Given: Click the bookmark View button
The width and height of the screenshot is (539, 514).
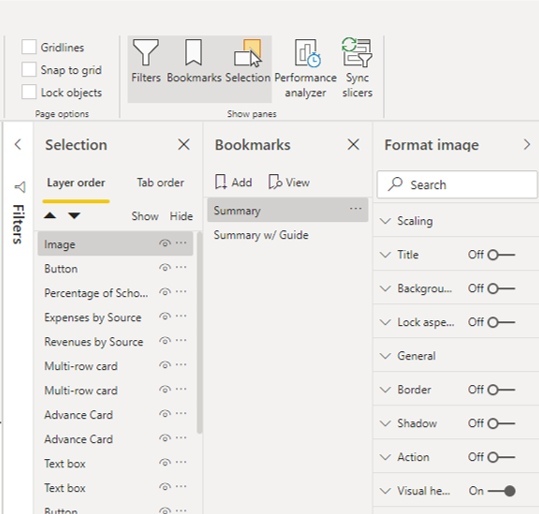Looking at the screenshot, I should 289,182.
